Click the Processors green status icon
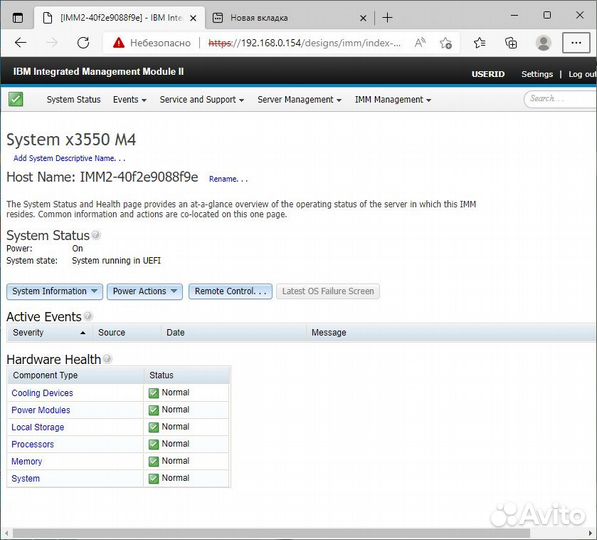597x540 pixels. pos(154,444)
